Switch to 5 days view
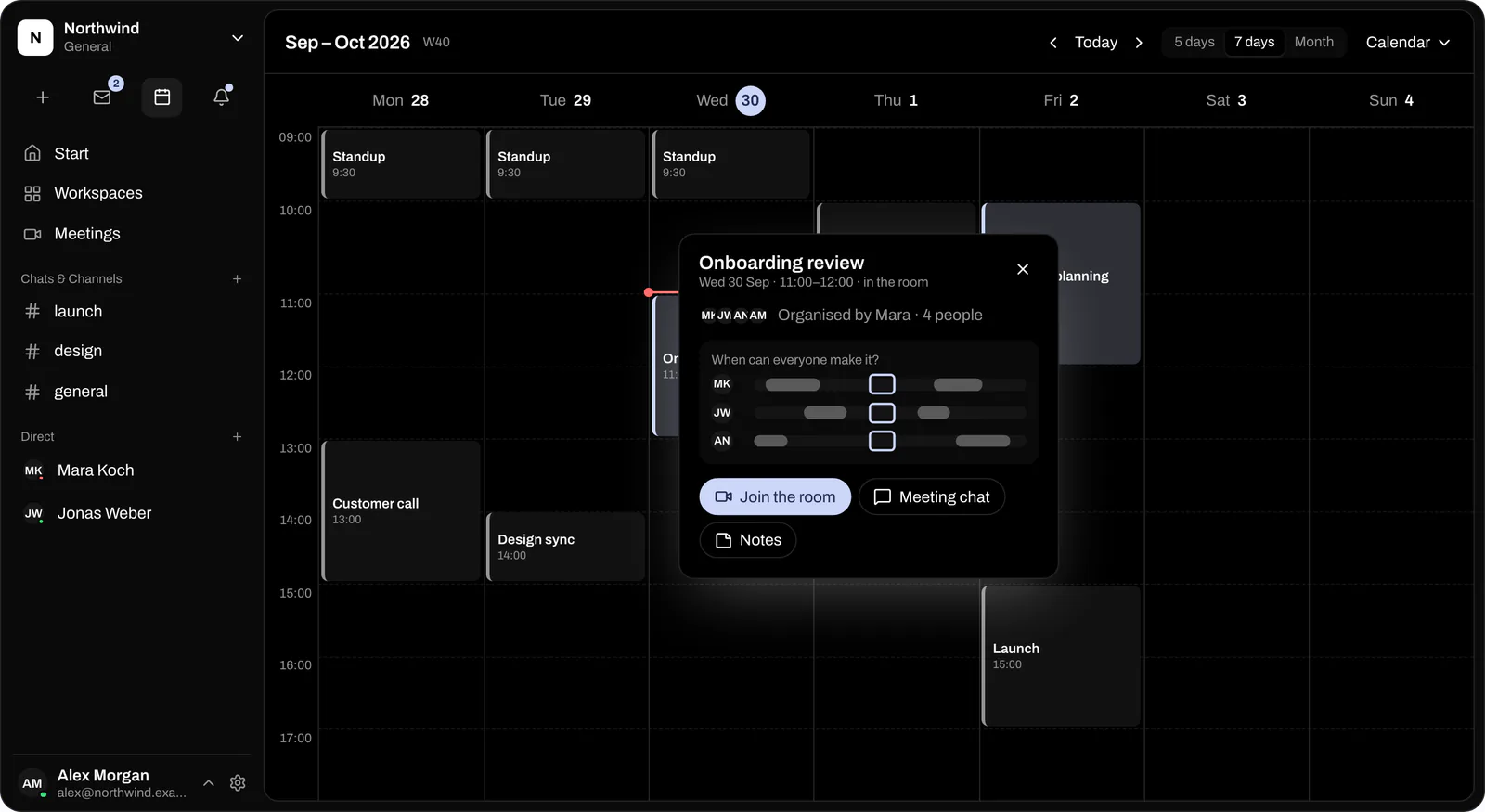The width and height of the screenshot is (1485, 812). [x=1194, y=42]
